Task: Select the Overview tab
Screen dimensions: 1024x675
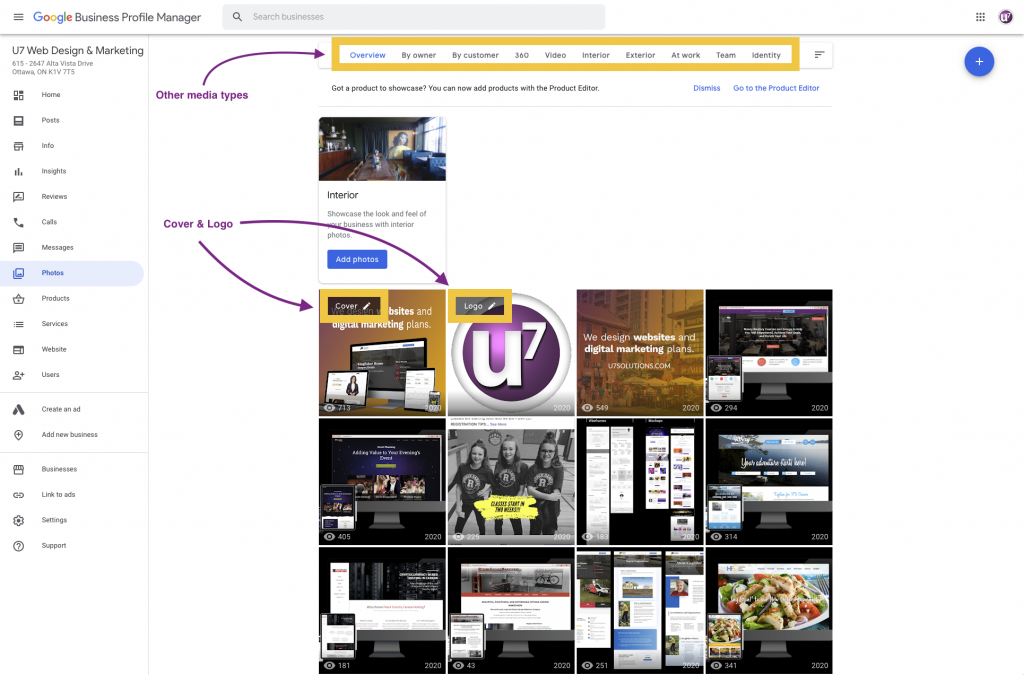Action: tap(368, 55)
